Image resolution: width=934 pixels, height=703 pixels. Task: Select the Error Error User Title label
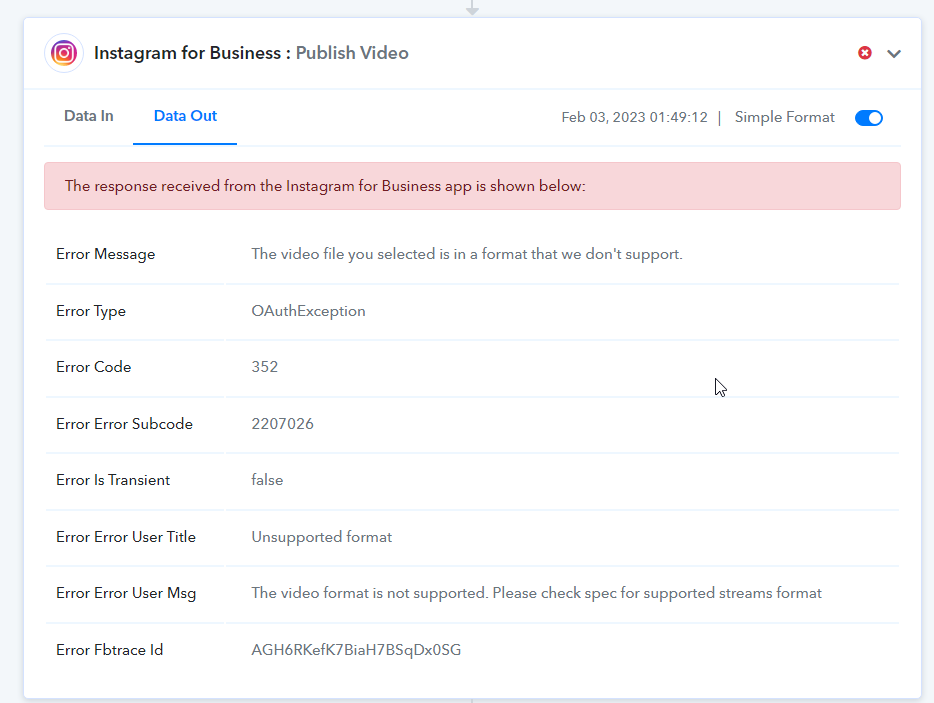point(126,537)
